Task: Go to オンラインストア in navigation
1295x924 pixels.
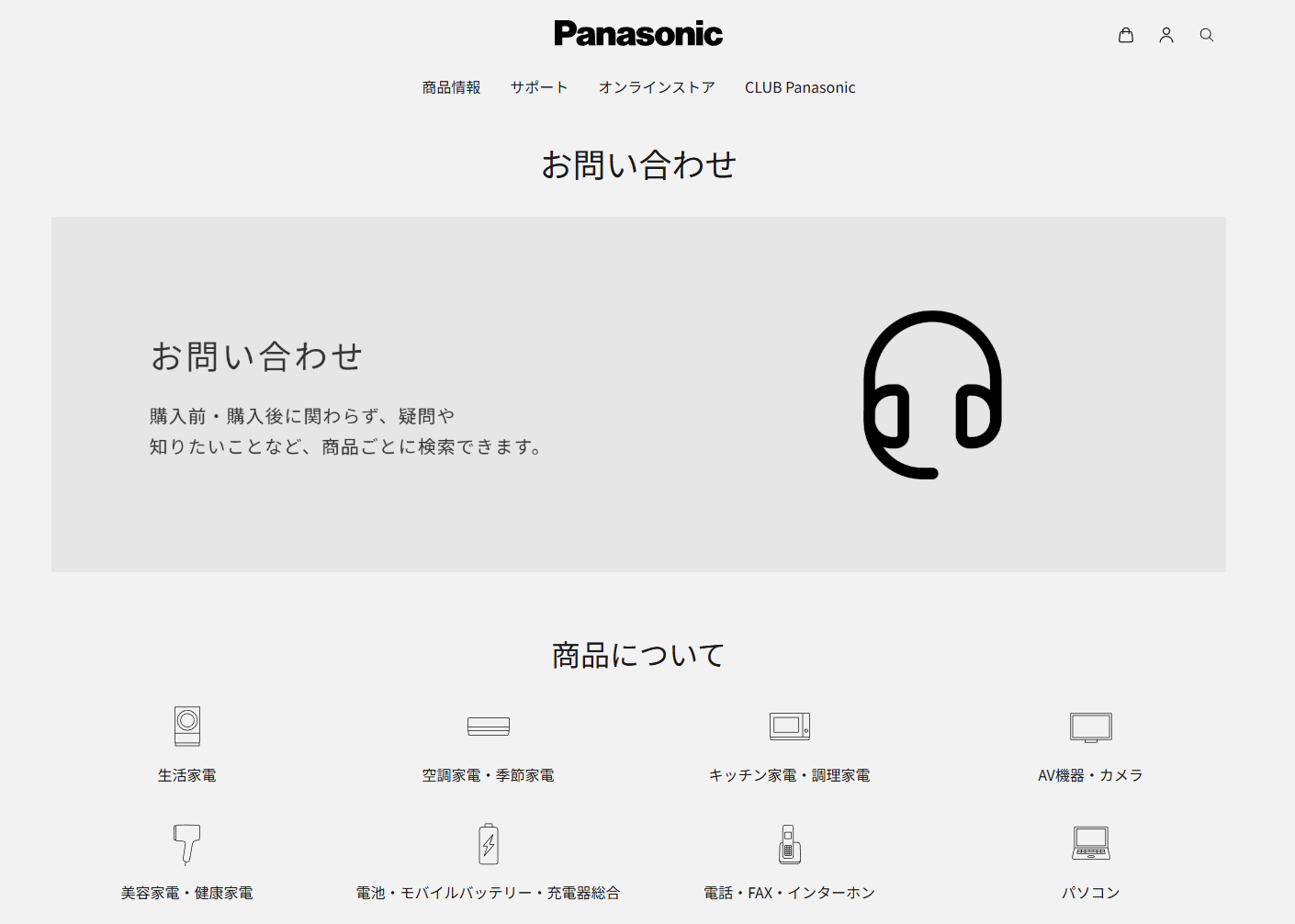Action: (657, 87)
